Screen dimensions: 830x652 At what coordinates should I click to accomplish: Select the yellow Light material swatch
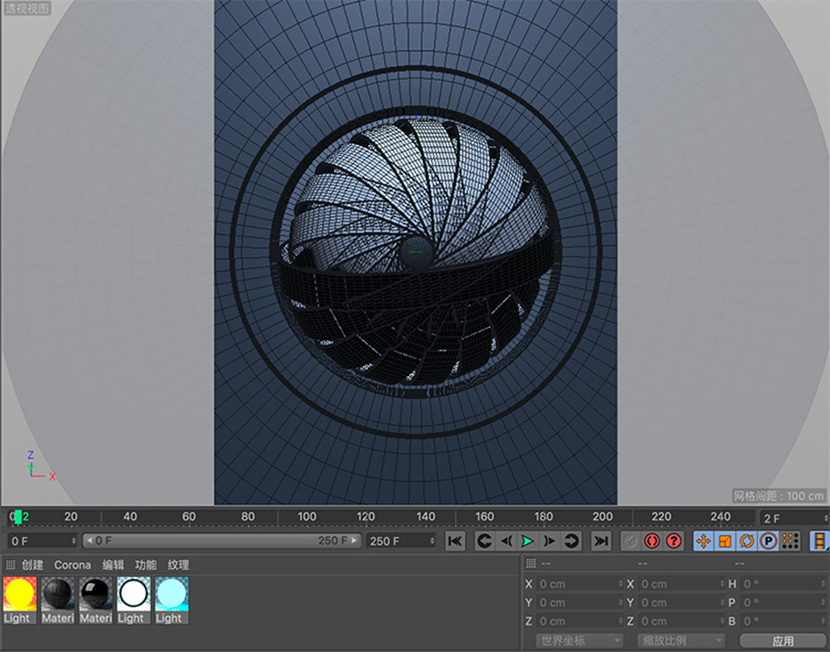tap(19, 595)
